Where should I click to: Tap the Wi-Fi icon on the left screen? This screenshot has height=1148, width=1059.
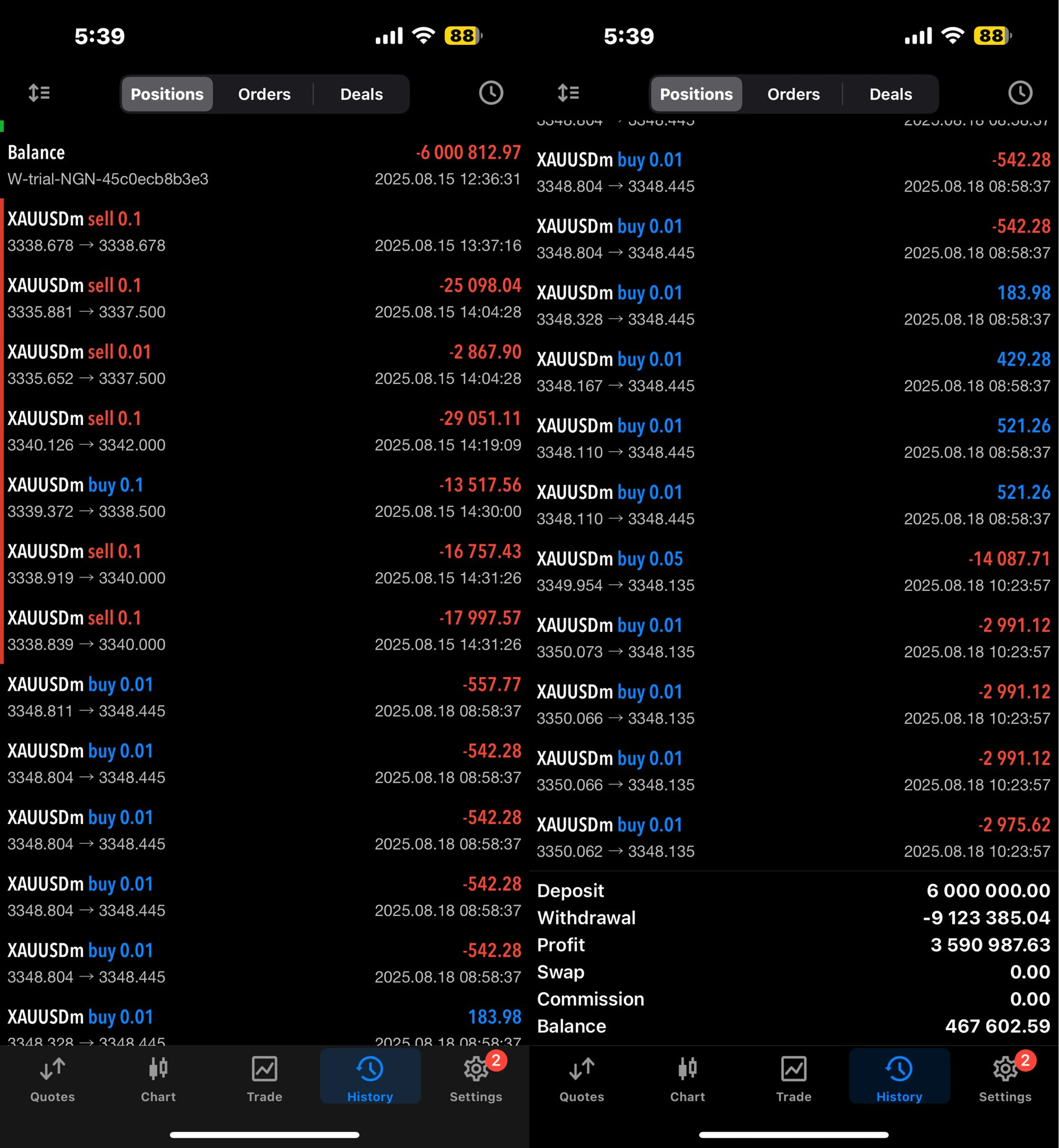click(423, 36)
